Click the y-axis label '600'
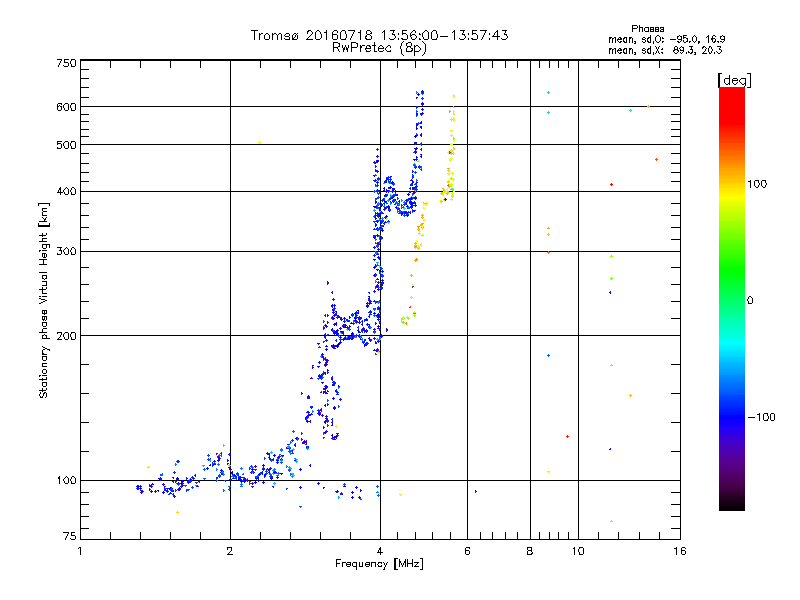The width and height of the screenshot is (800, 600). click(x=66, y=107)
